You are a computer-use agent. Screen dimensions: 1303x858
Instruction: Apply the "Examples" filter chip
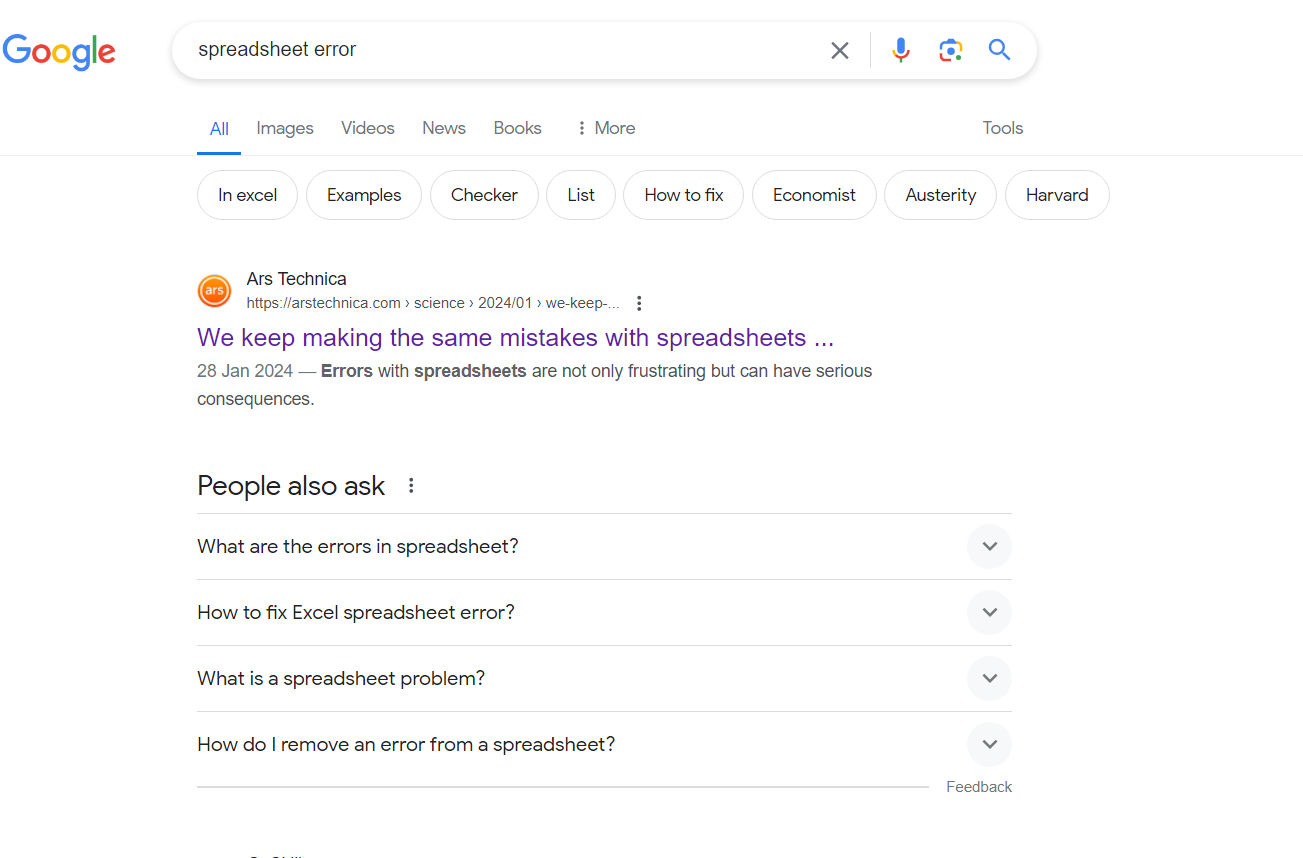[364, 195]
